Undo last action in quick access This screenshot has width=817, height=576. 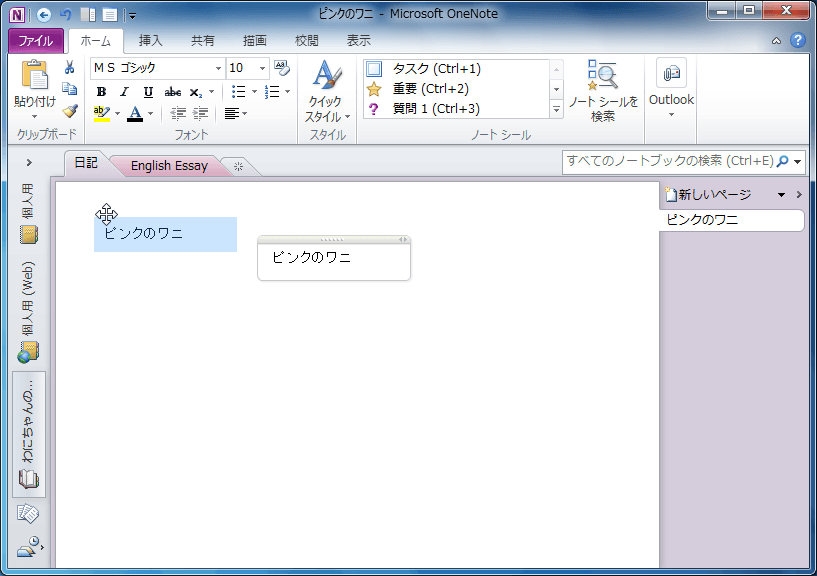(66, 15)
